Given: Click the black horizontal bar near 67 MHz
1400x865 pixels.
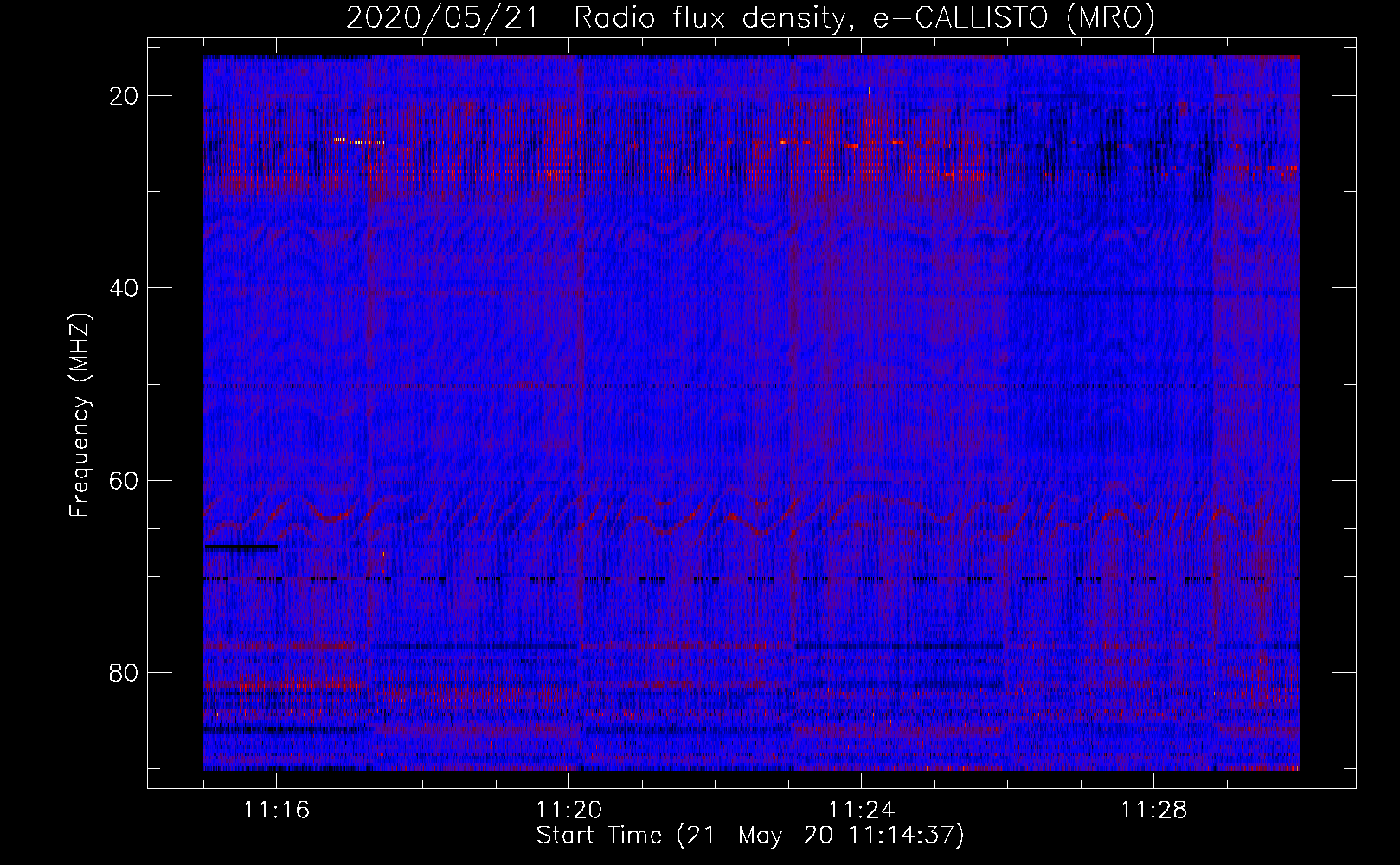Looking at the screenshot, I should point(241,547).
